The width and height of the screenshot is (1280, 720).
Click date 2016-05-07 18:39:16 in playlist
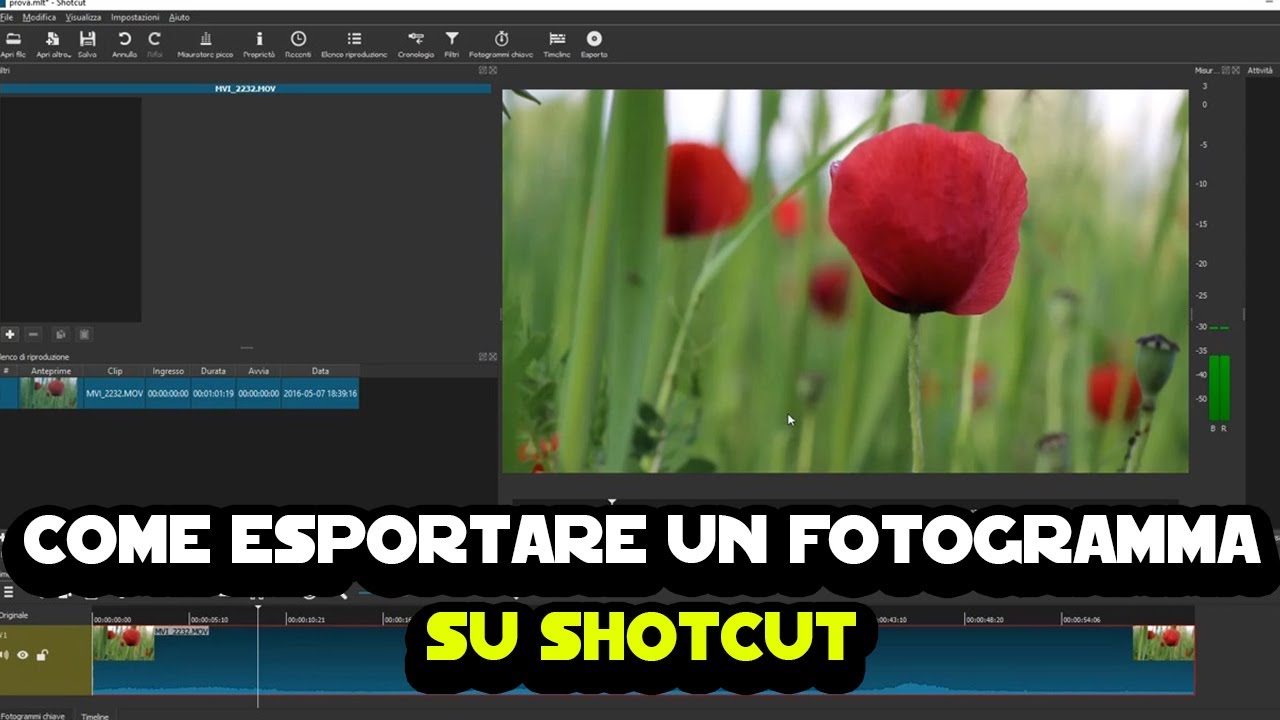[320, 394]
